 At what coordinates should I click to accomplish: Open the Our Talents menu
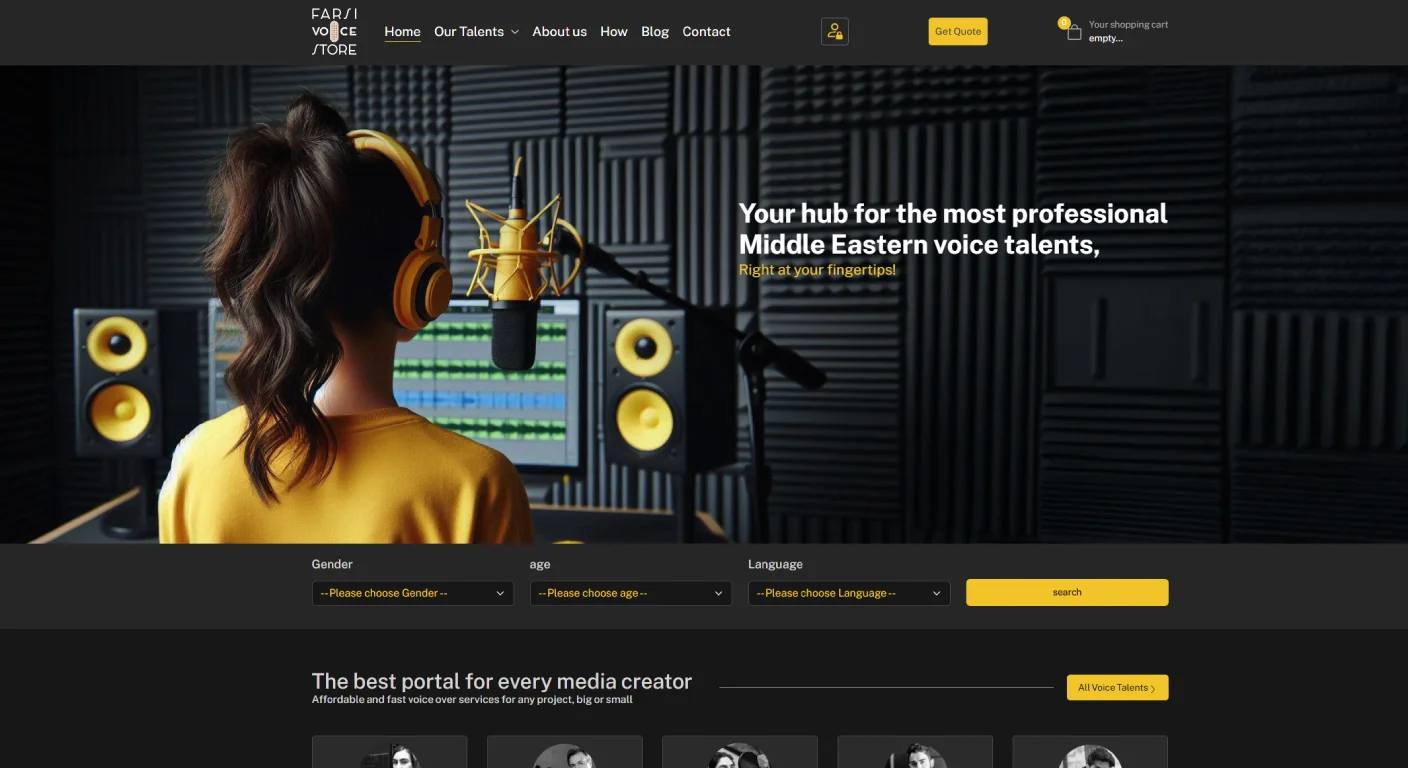coord(469,32)
